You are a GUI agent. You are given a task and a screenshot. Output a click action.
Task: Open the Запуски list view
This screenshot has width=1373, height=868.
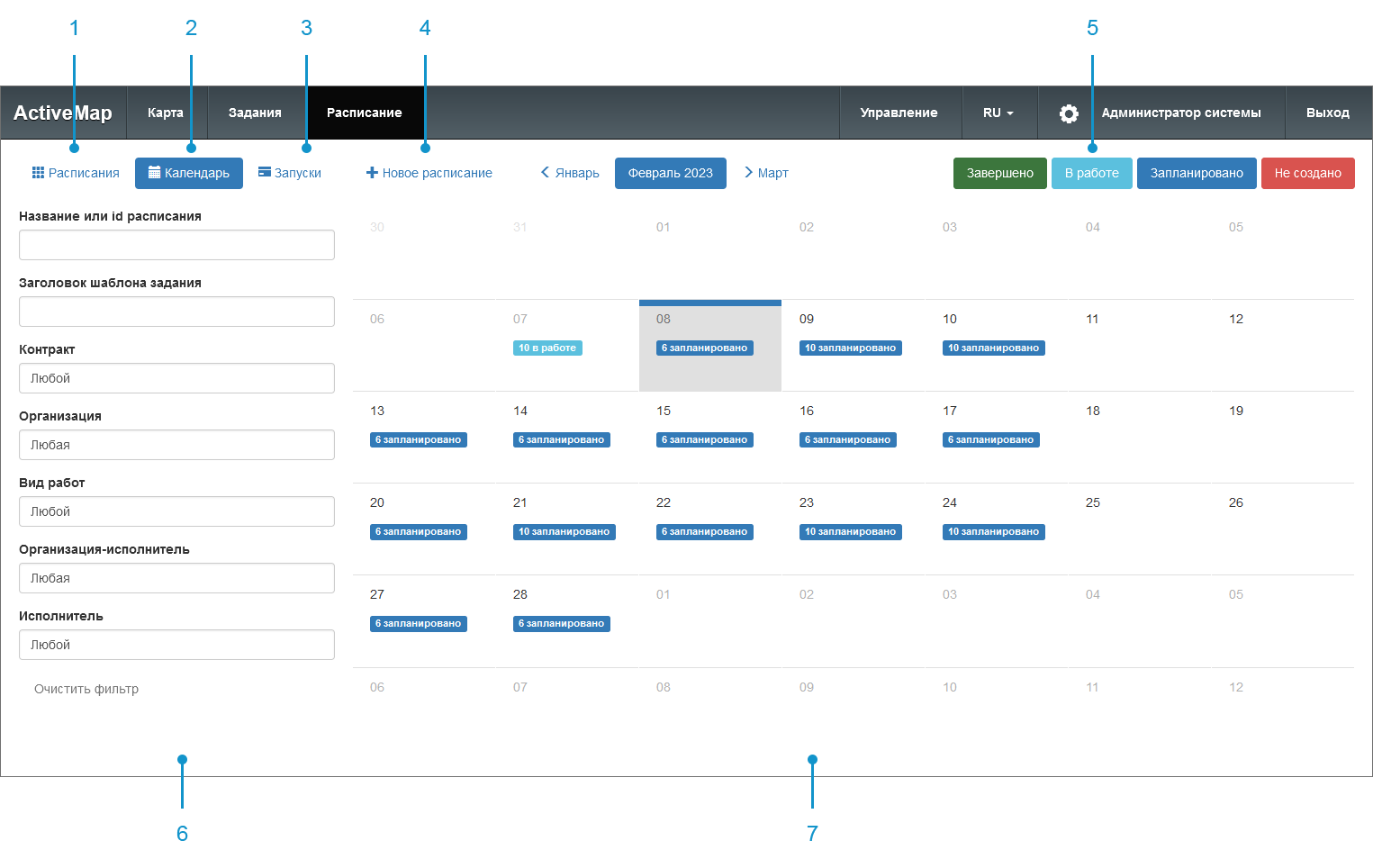point(290,173)
